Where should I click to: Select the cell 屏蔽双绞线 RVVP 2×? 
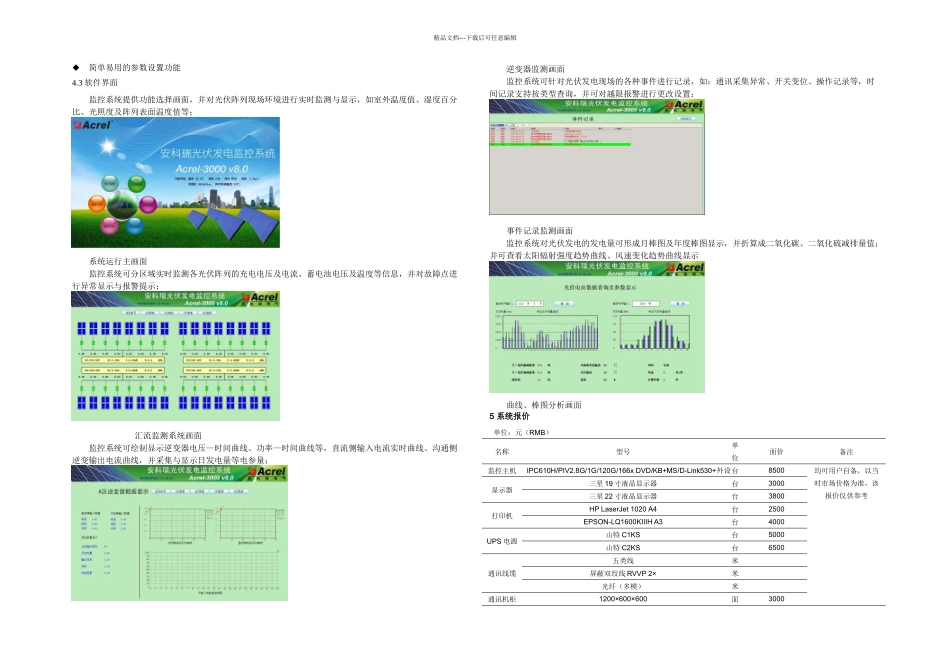coord(623,573)
